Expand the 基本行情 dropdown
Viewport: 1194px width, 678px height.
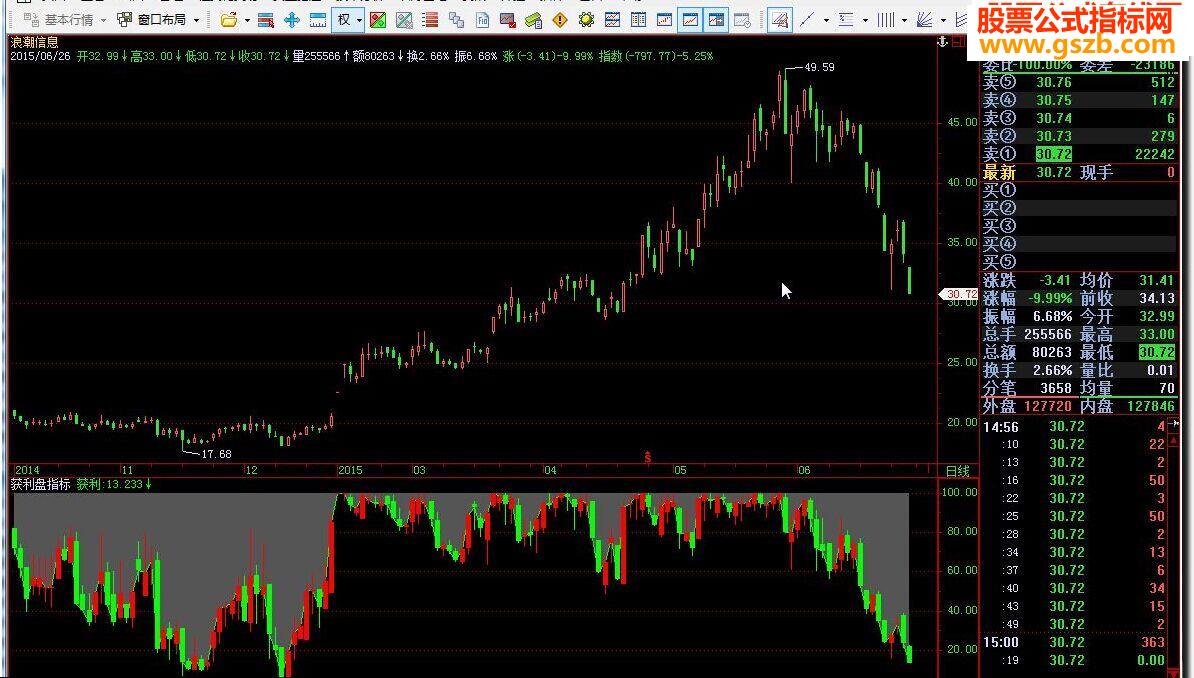[104, 21]
